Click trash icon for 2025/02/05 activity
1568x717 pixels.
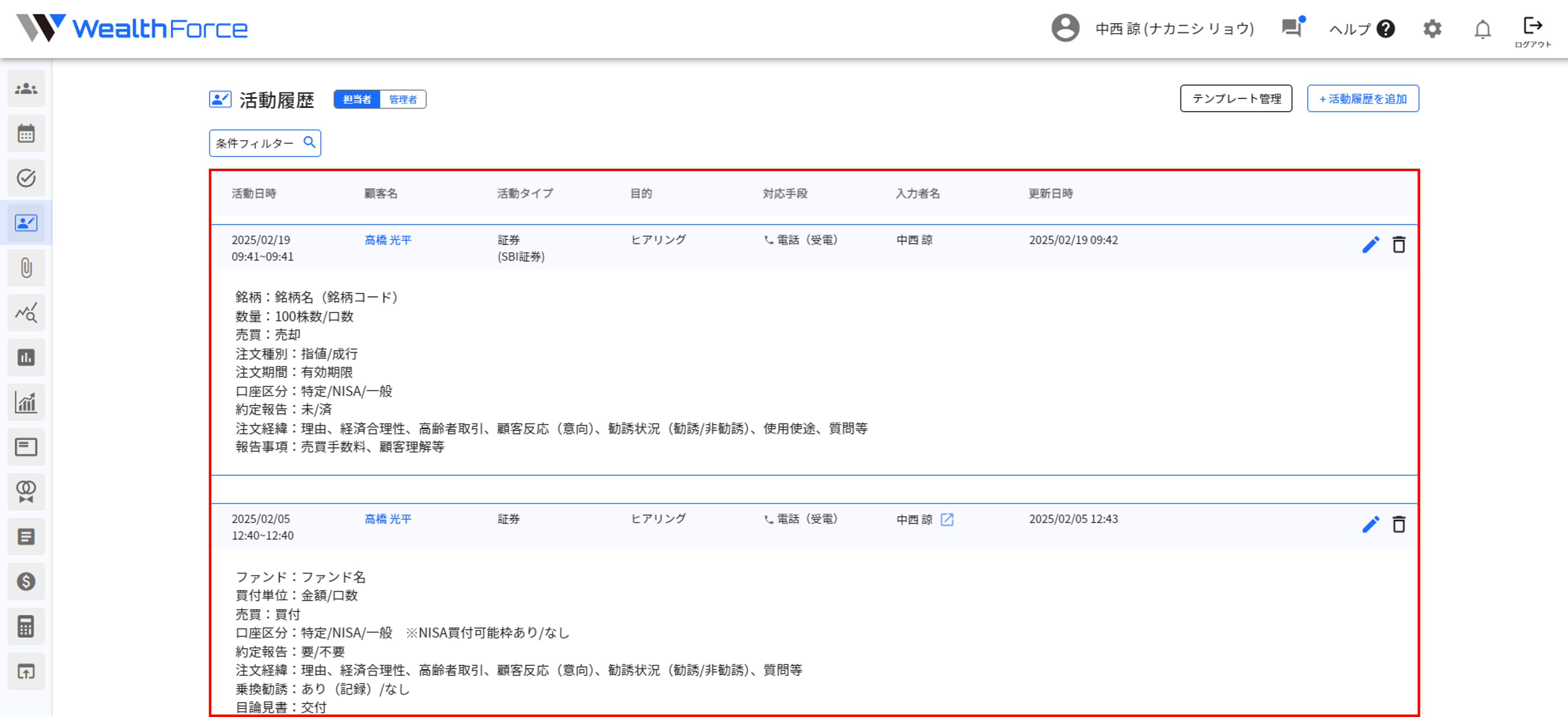1399,524
